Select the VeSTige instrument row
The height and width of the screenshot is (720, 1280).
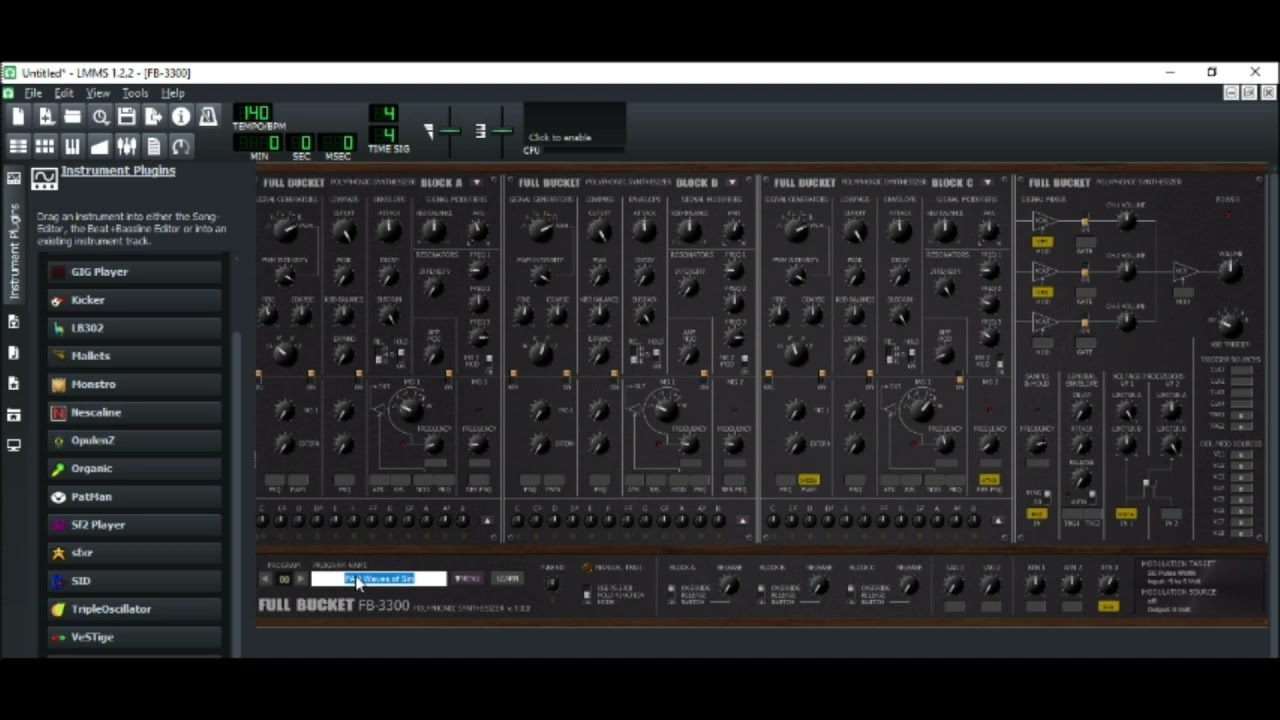coord(135,637)
